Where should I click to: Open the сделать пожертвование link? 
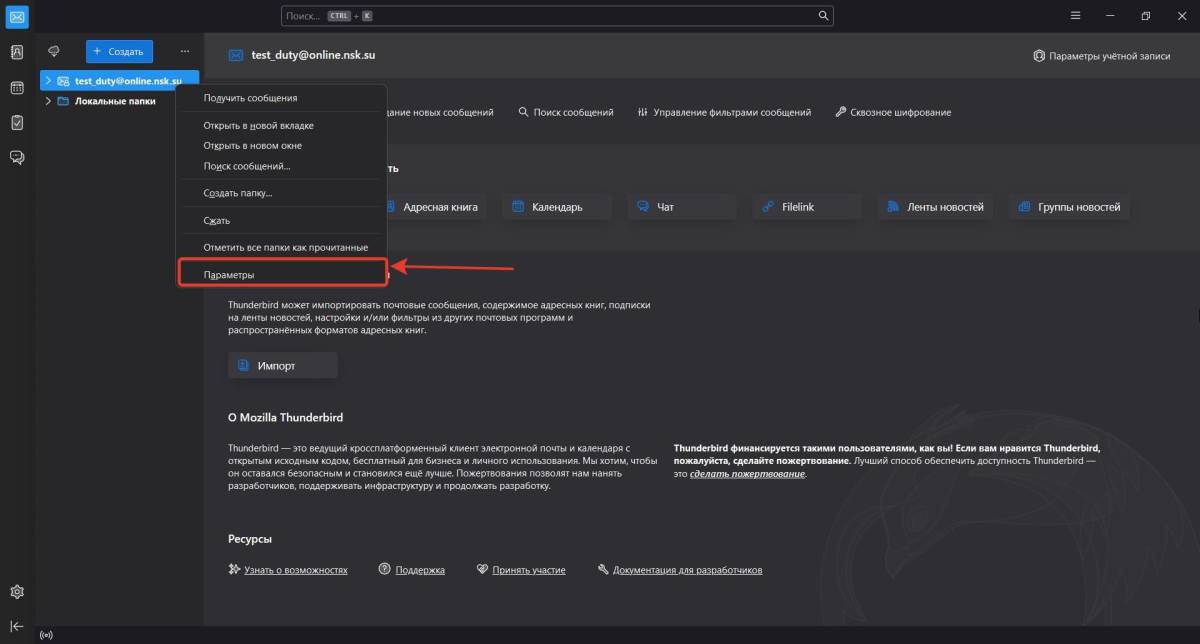747,474
